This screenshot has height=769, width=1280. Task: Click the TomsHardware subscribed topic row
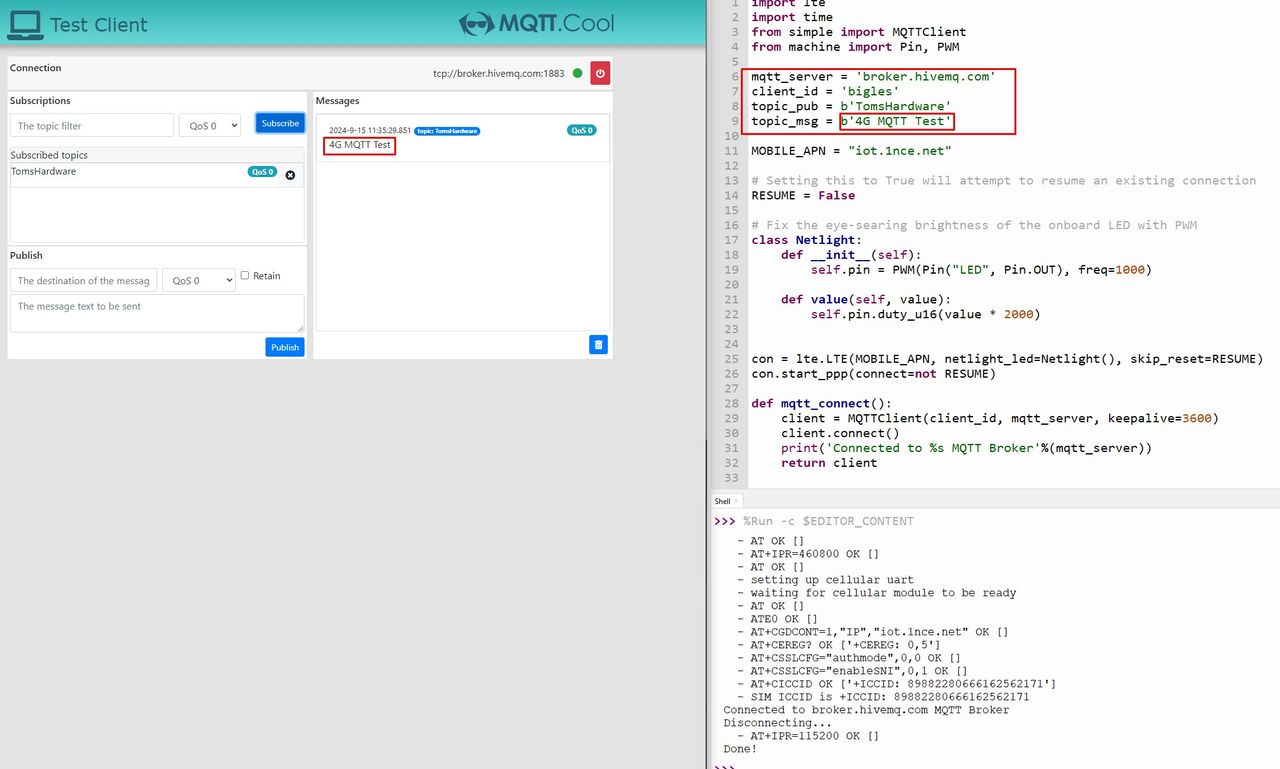[157, 174]
